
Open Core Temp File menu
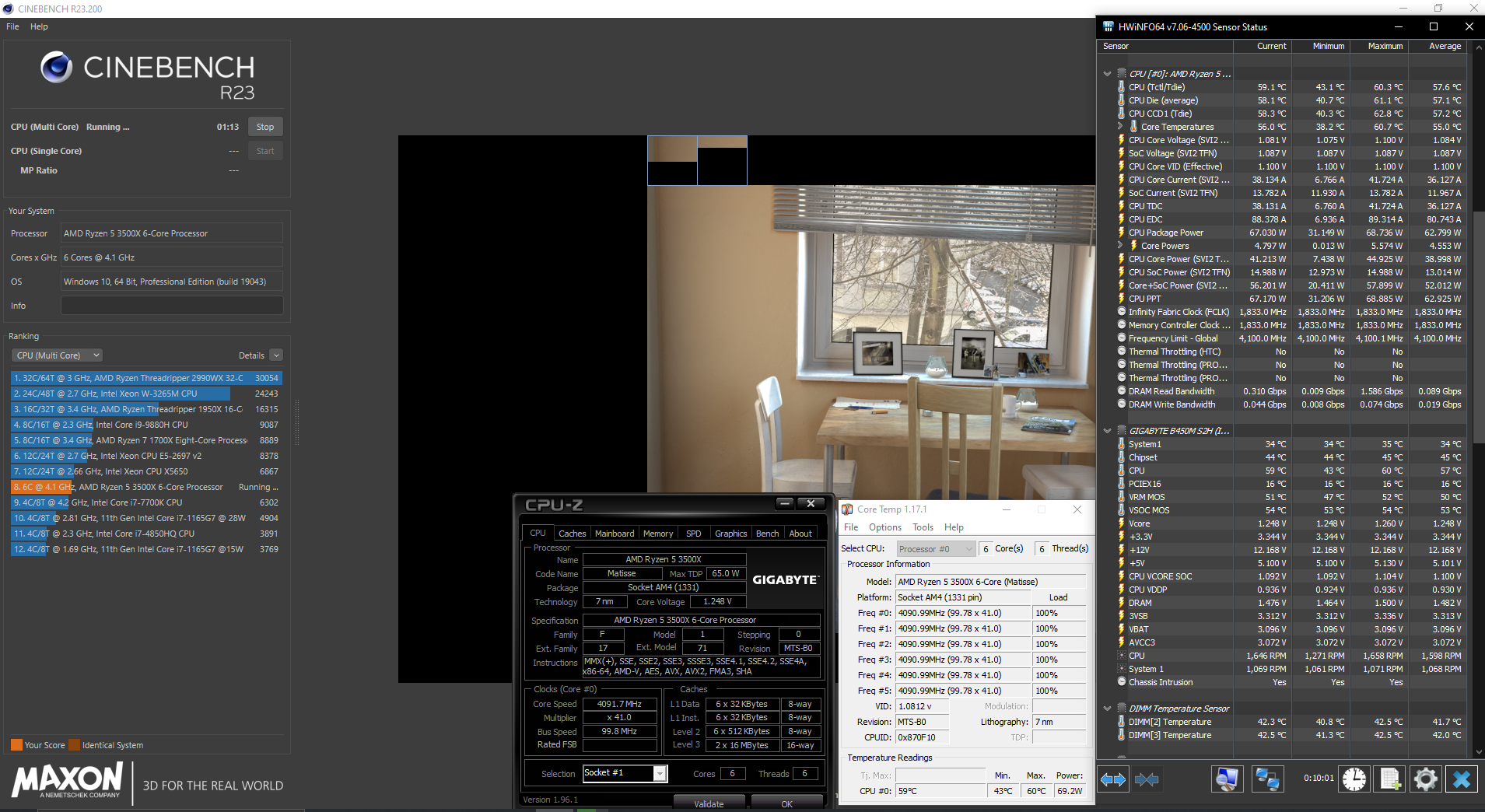pos(851,527)
